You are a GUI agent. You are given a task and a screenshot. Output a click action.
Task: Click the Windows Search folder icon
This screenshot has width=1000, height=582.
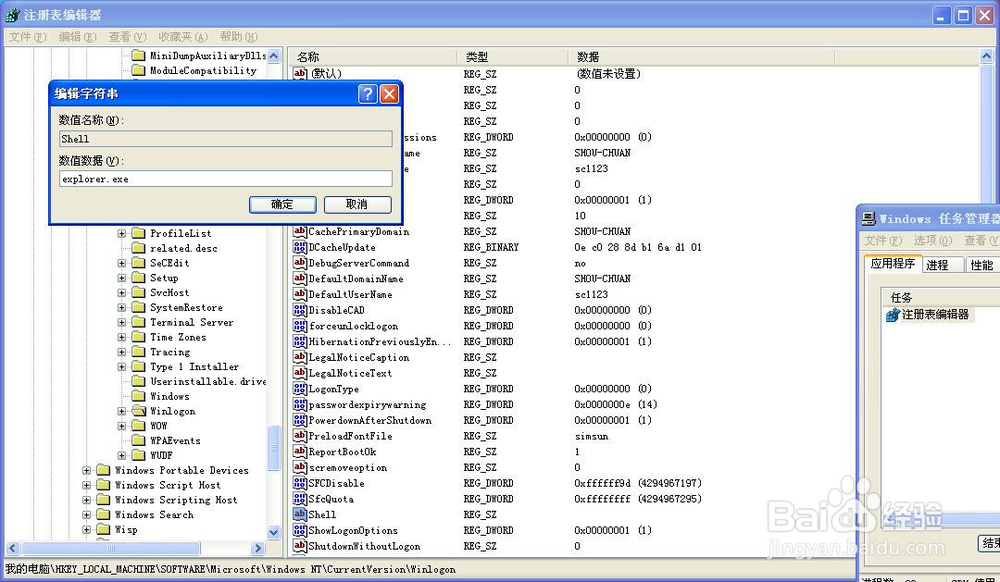coord(103,514)
